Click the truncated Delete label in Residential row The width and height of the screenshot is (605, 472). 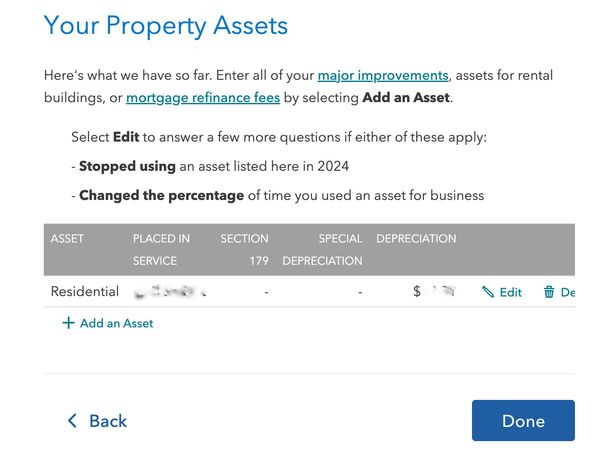[568, 292]
